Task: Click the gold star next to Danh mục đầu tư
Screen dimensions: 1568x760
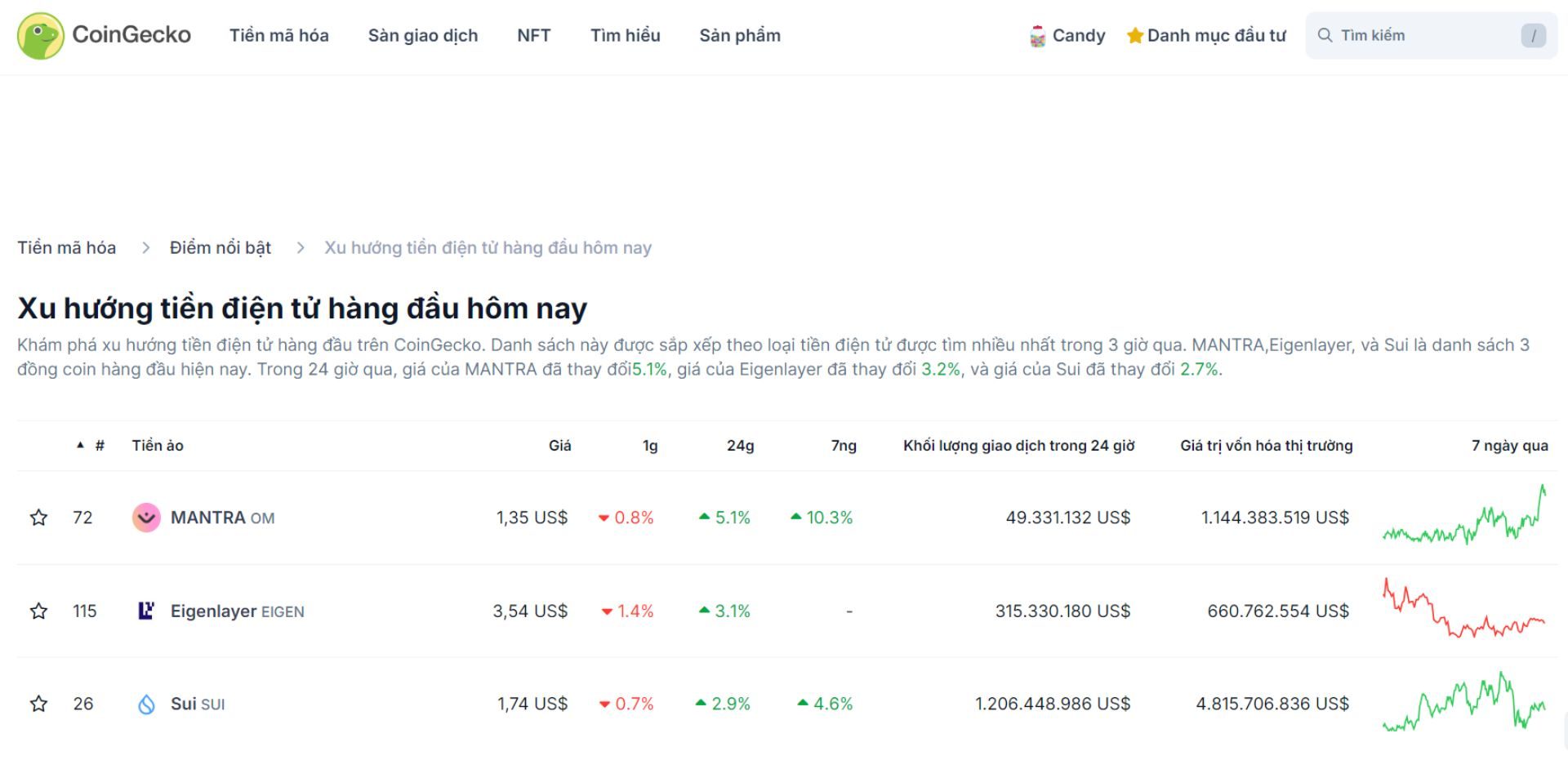Action: [1134, 35]
